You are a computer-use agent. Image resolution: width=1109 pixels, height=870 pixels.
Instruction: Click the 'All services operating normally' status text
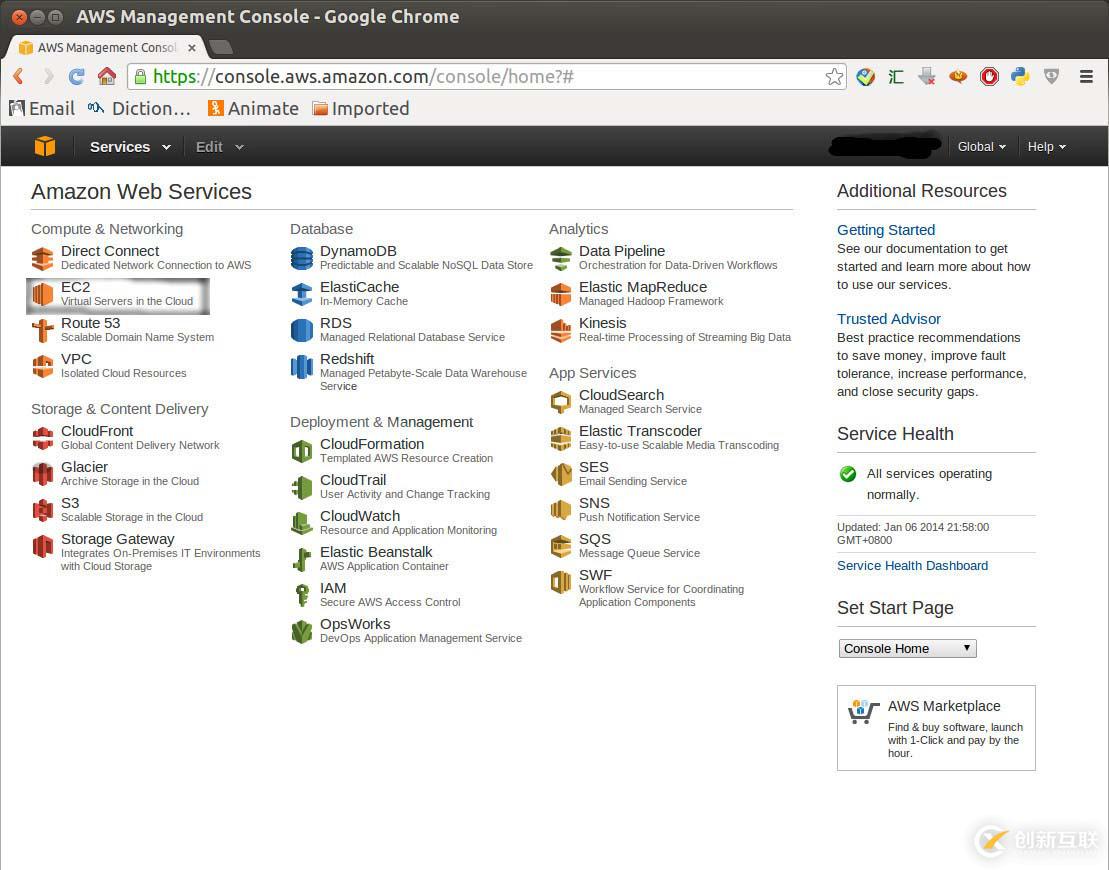click(929, 484)
